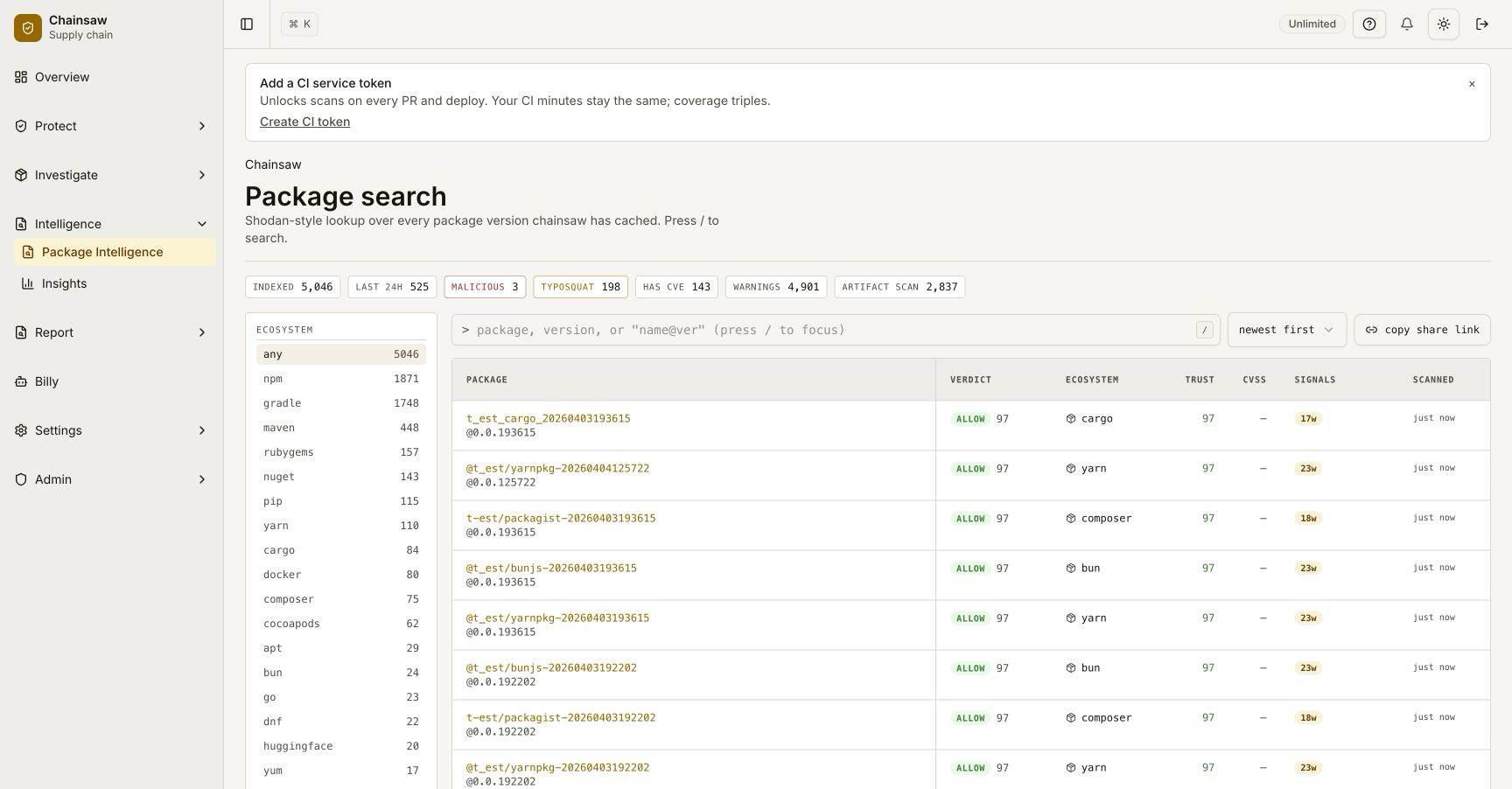
Task: Expand the Investigate section chevron
Action: [202, 175]
